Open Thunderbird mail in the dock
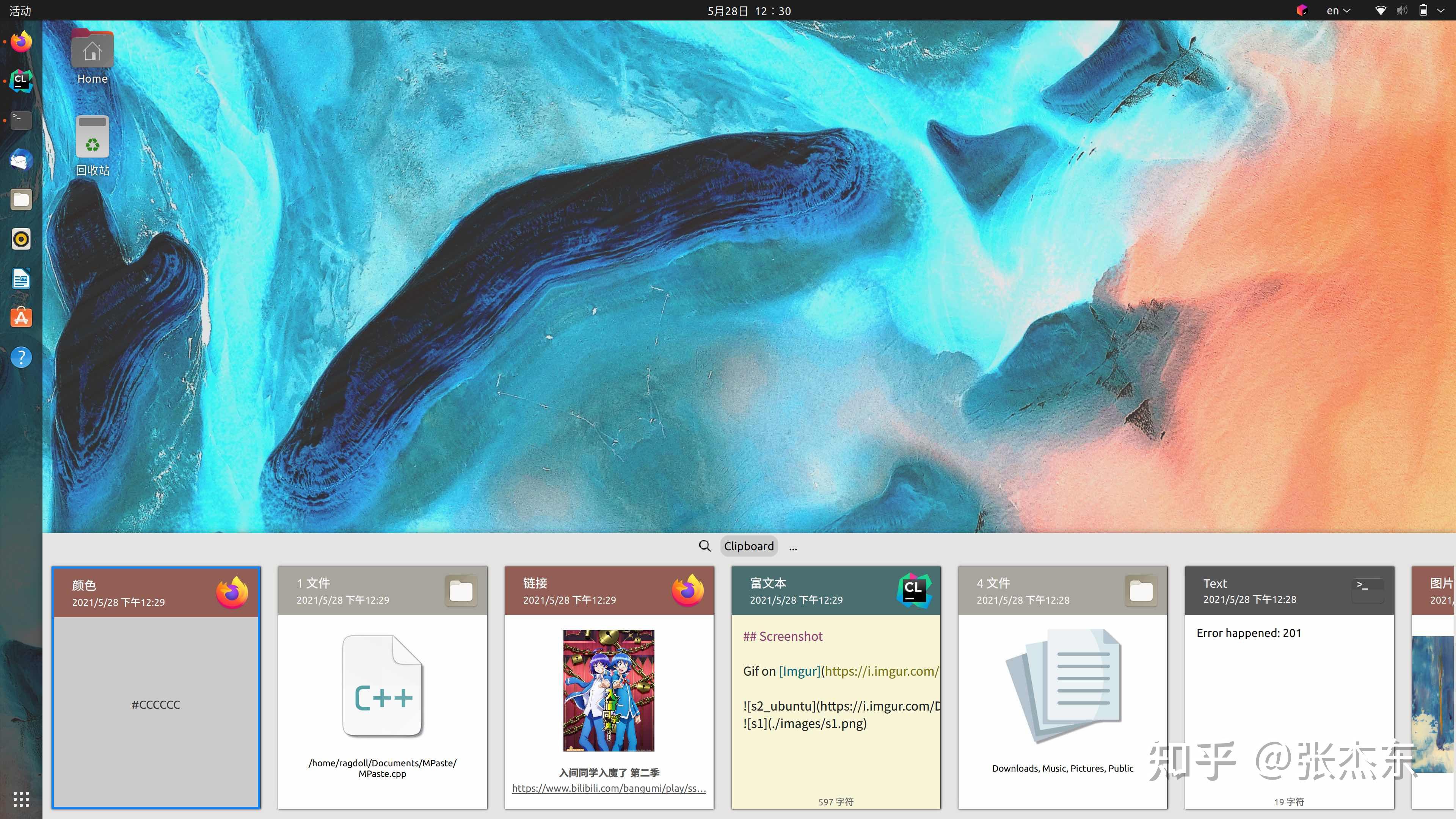 (x=22, y=160)
